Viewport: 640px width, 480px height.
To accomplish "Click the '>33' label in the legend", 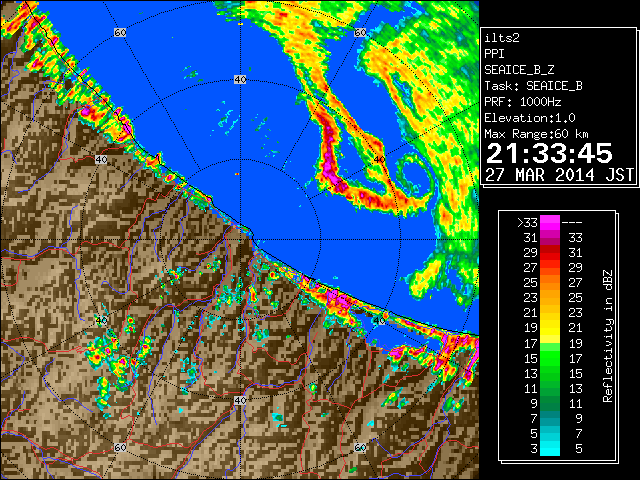I will (x=527, y=223).
